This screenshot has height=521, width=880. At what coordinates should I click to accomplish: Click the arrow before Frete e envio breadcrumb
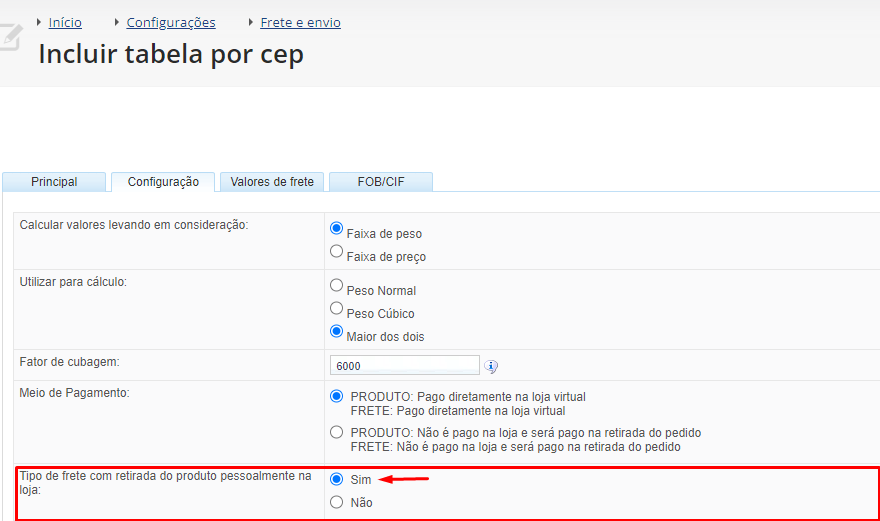click(x=251, y=22)
